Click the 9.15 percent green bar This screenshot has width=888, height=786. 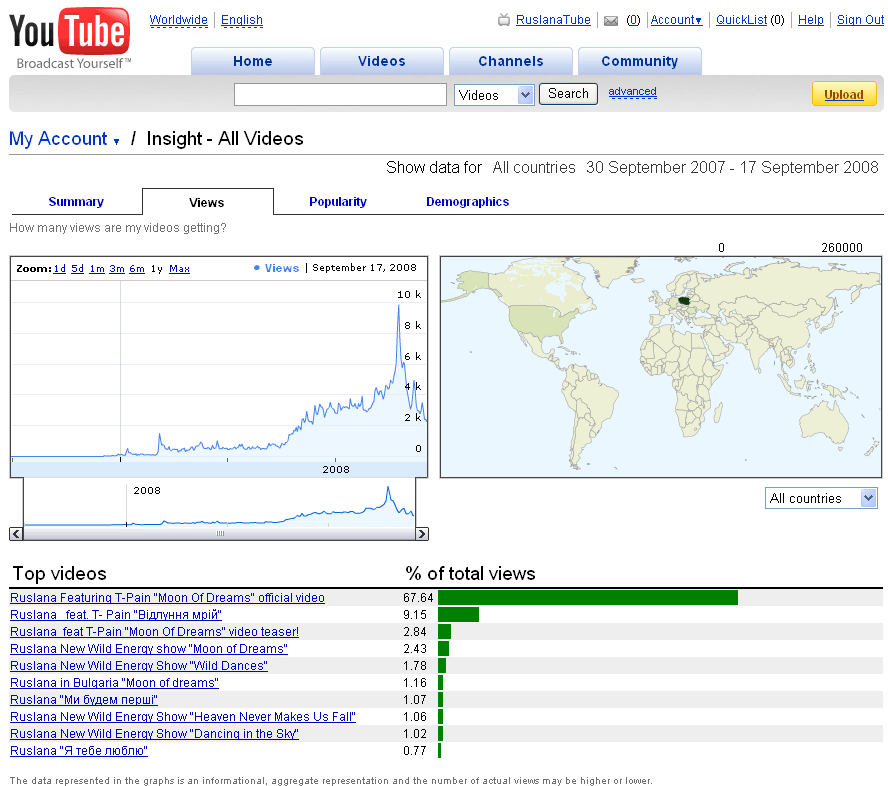click(x=459, y=614)
